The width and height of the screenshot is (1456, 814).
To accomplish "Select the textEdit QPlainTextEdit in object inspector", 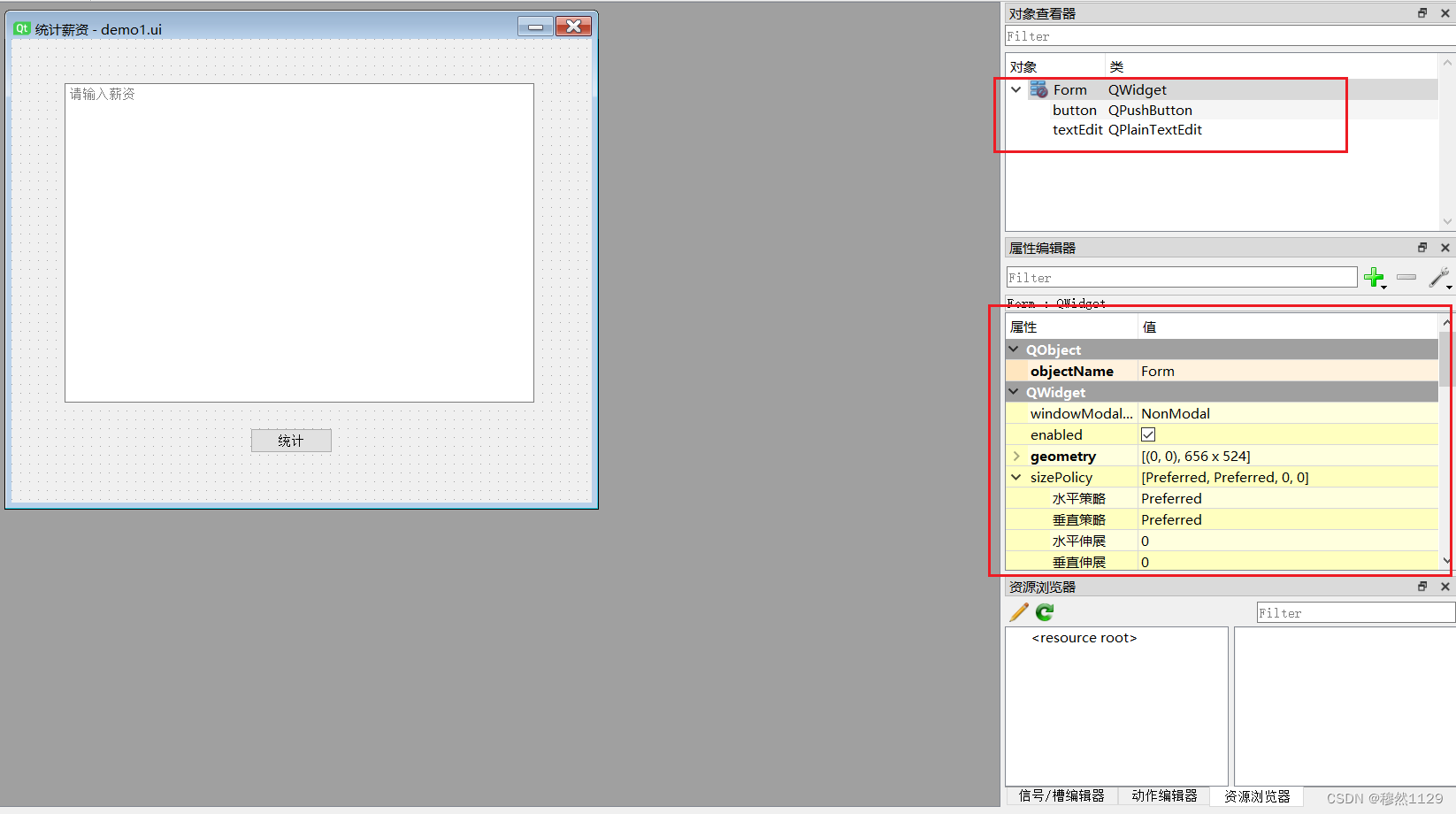I will (1077, 129).
